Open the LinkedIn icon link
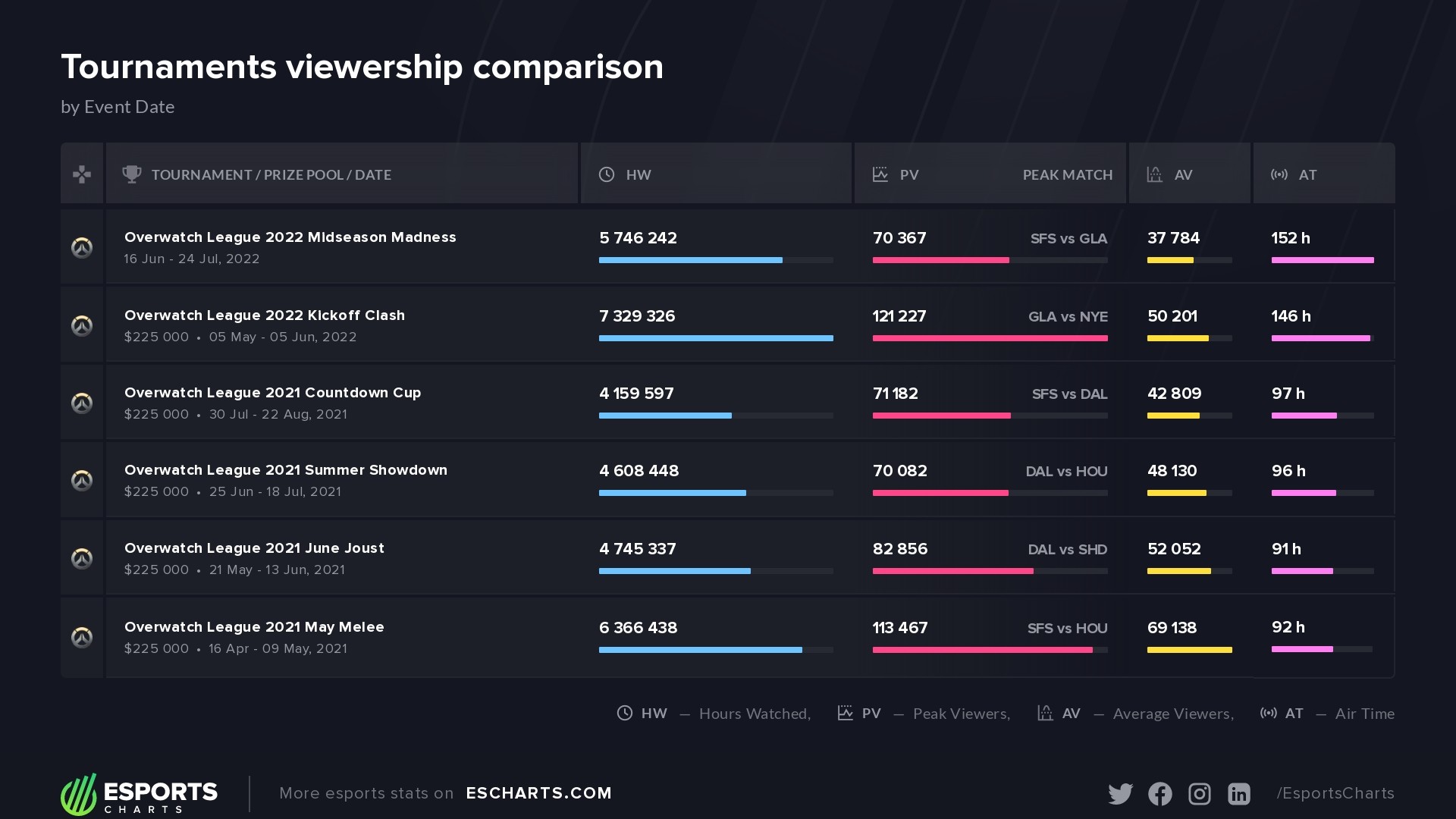This screenshot has height=819, width=1456. tap(1238, 793)
